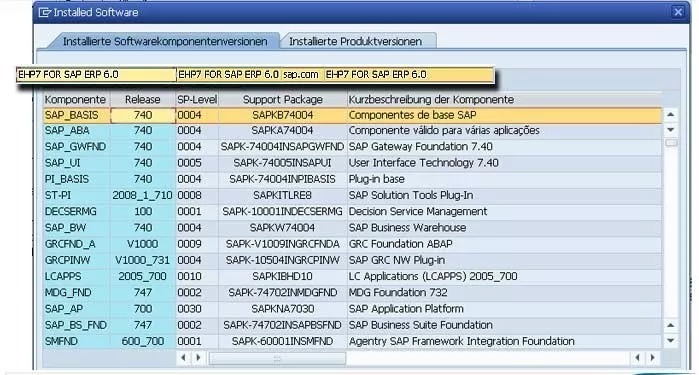The image size is (699, 375).
Task: Select the SAP_UI component cell
Action: (x=76, y=163)
